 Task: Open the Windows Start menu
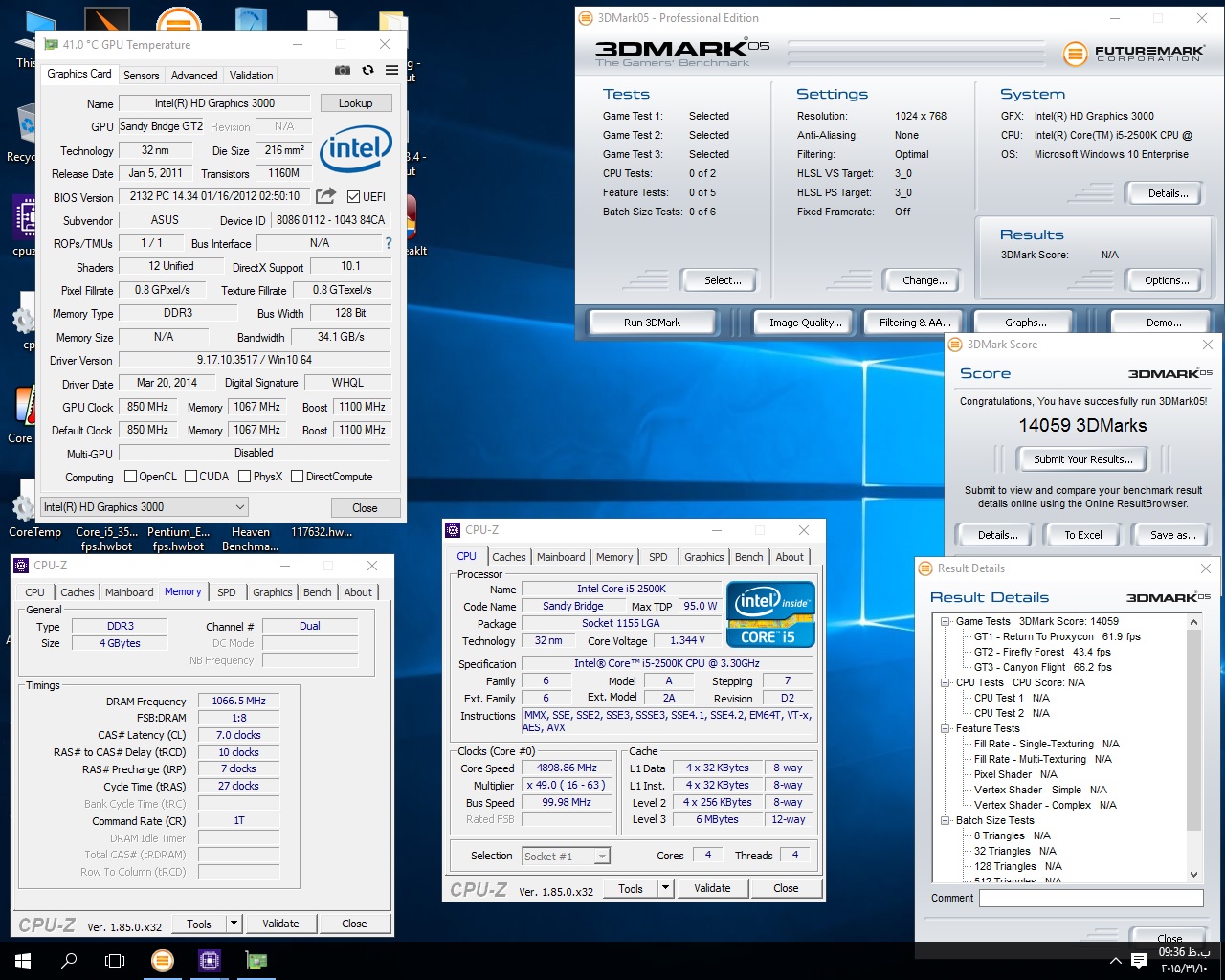coord(23,960)
